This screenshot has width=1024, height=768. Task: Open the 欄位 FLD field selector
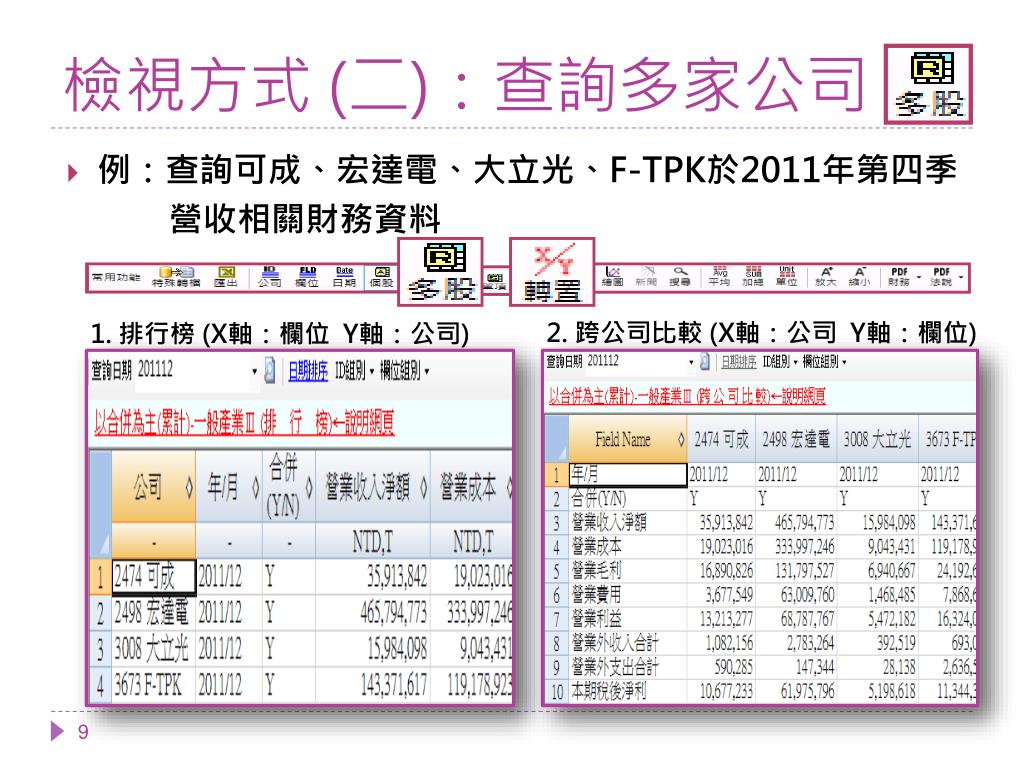tap(307, 277)
